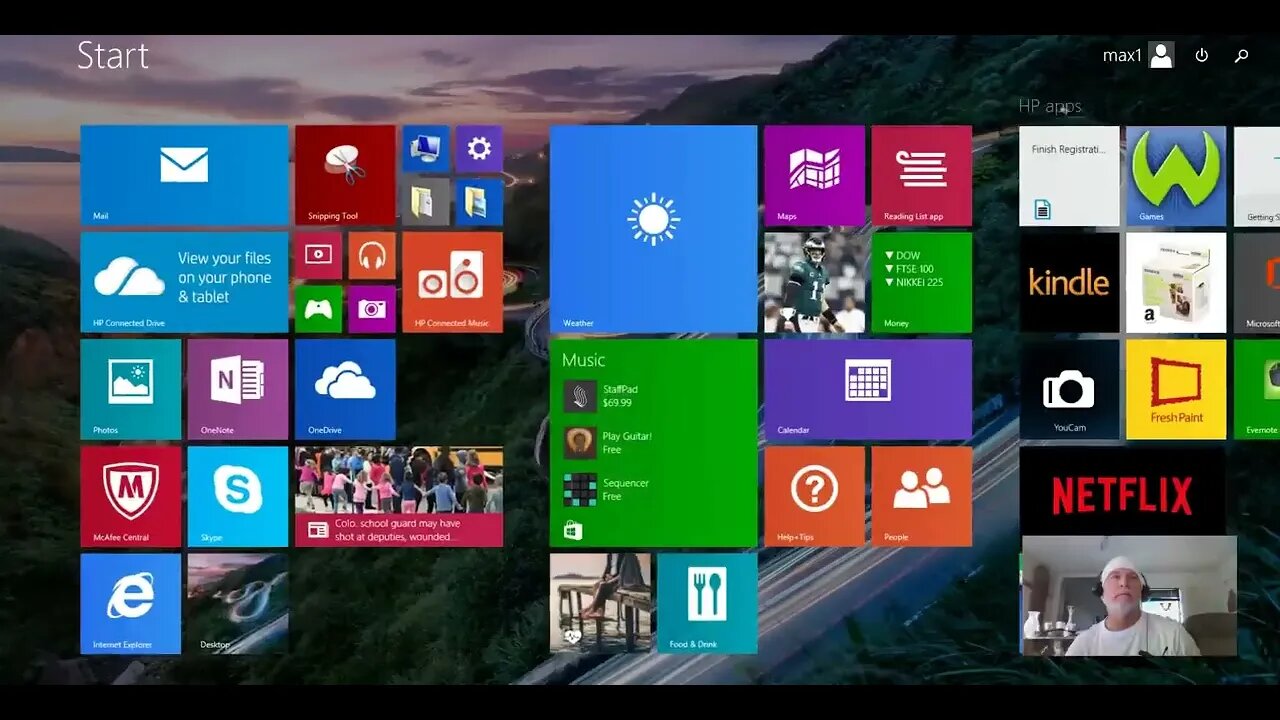The image size is (1280, 720).
Task: Launch HP Connected Music tile
Action: tap(452, 282)
